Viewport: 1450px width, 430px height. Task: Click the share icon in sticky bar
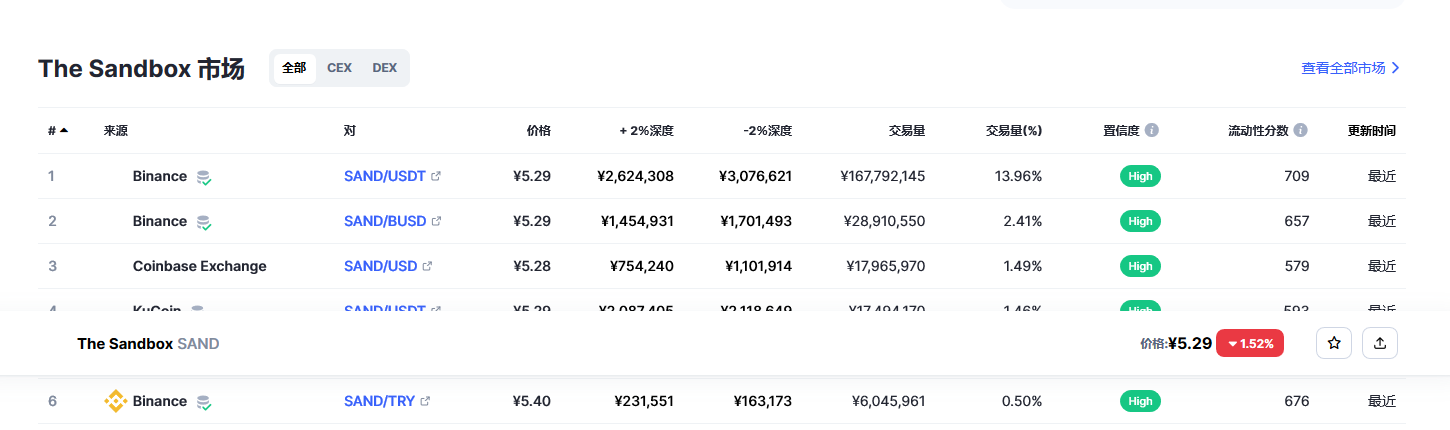pos(1380,343)
